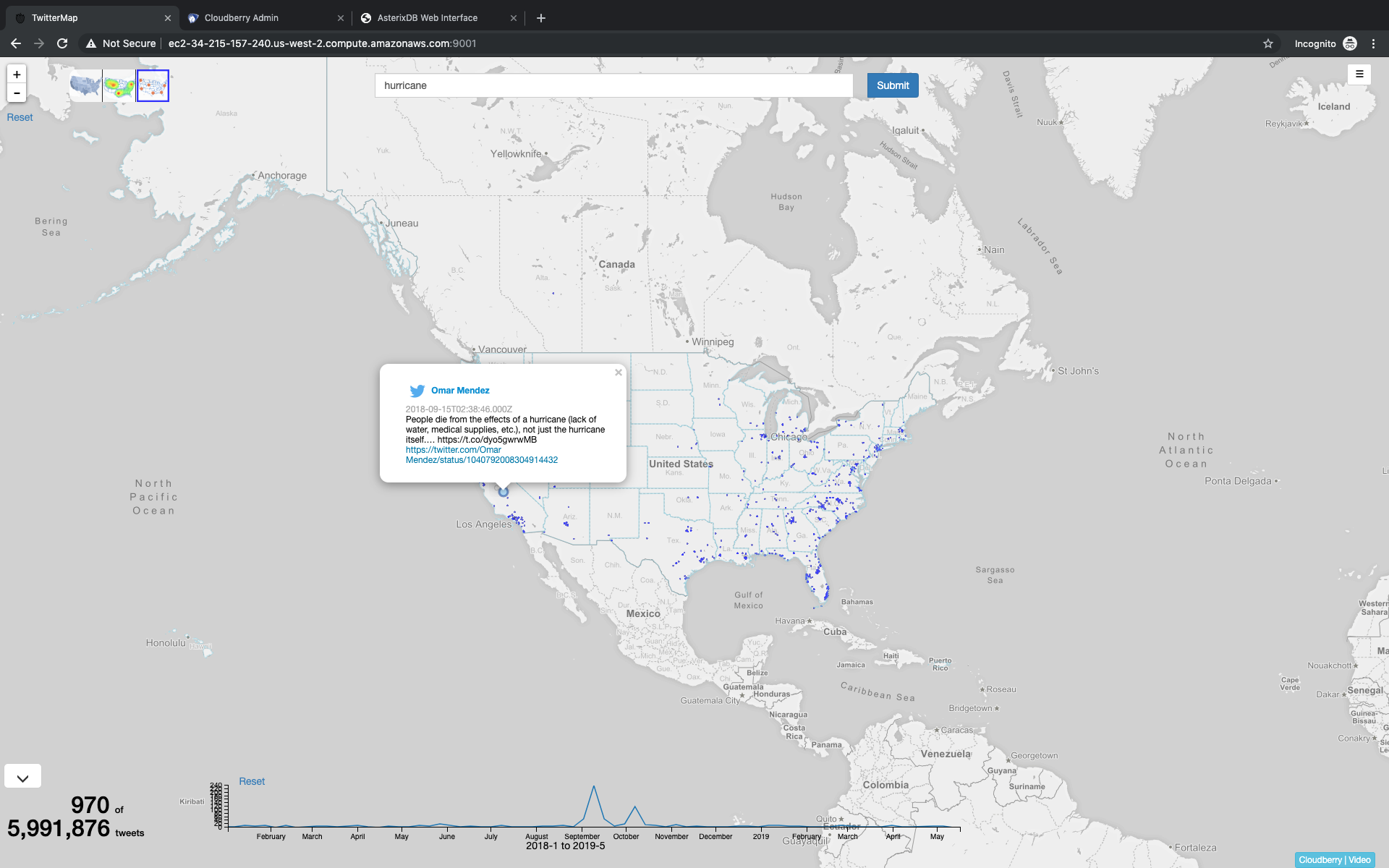The image size is (1389, 868).
Task: Click the Twitter bird icon in the tweet popup
Action: pos(417,391)
